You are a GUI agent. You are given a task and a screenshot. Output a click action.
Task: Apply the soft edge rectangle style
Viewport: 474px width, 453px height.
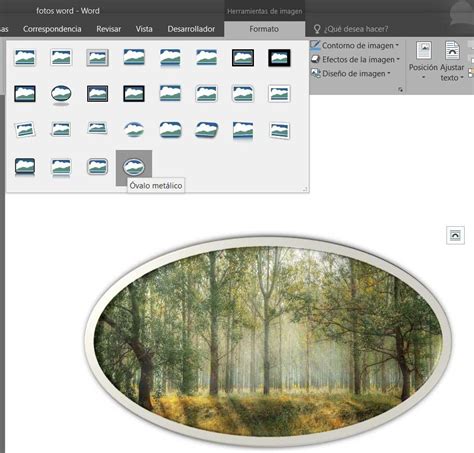pyautogui.click(x=206, y=58)
